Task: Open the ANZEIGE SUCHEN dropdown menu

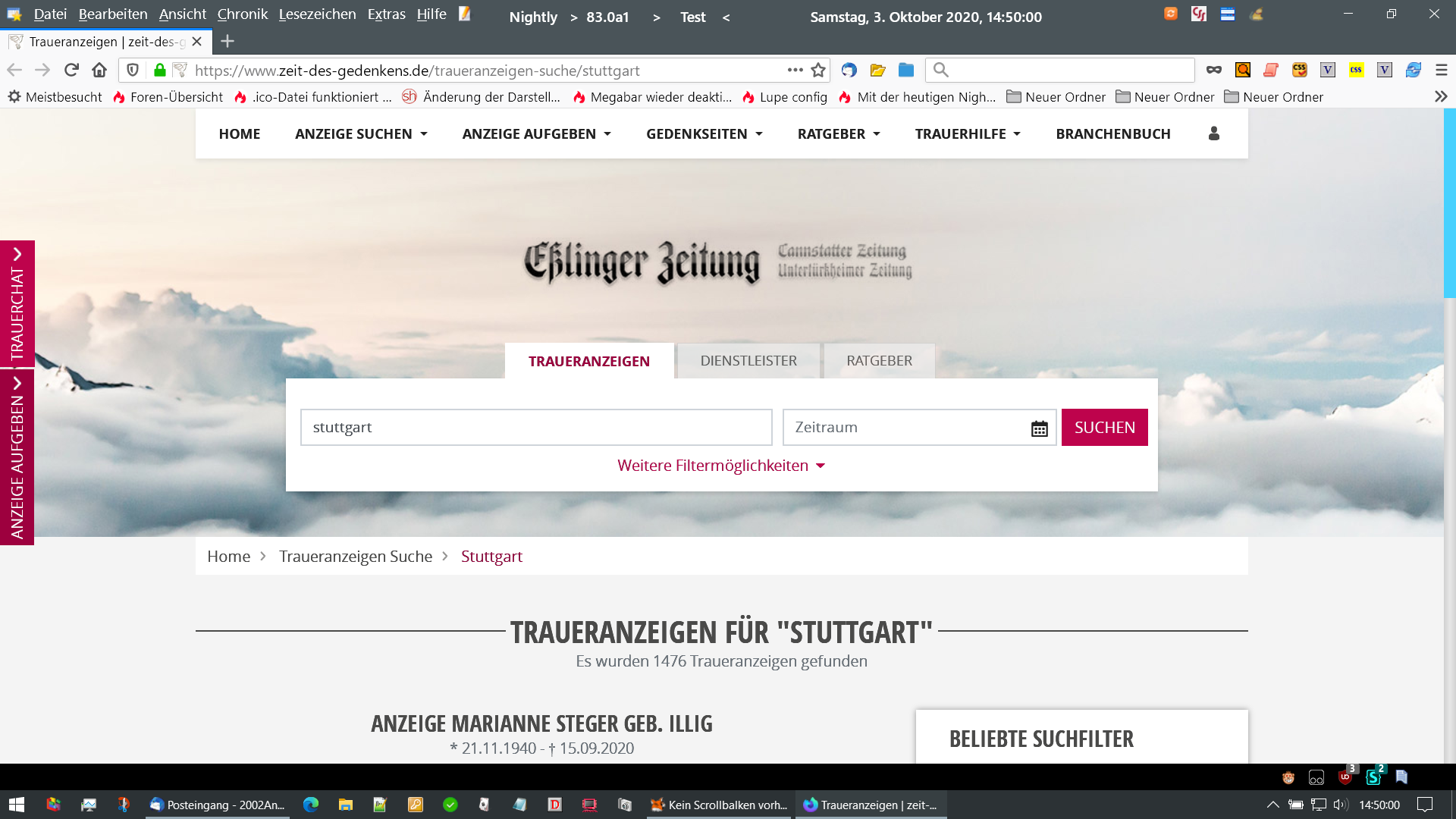Action: [361, 133]
